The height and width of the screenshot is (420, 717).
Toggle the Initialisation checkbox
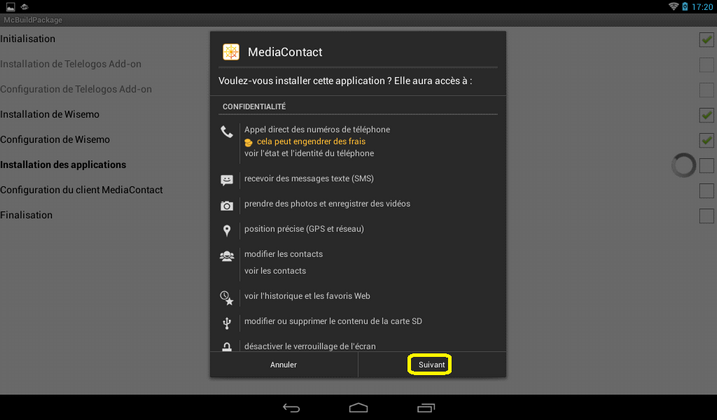[x=706, y=40]
